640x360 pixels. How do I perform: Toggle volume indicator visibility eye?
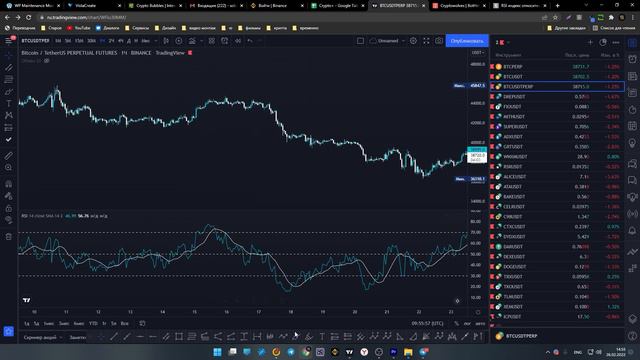coord(47,60)
